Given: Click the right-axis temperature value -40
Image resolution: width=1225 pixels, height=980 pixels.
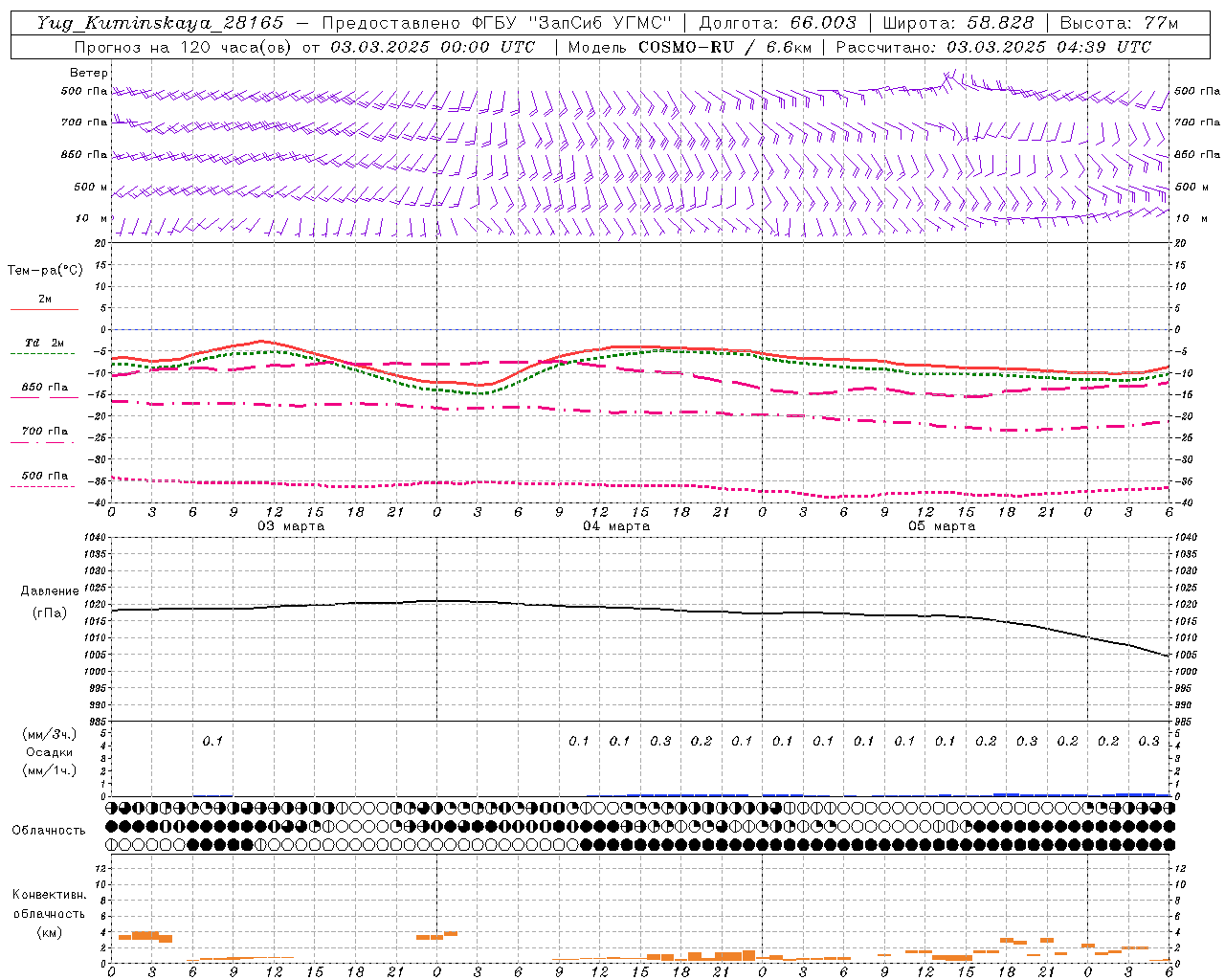Looking at the screenshot, I should pyautogui.click(x=1182, y=503).
